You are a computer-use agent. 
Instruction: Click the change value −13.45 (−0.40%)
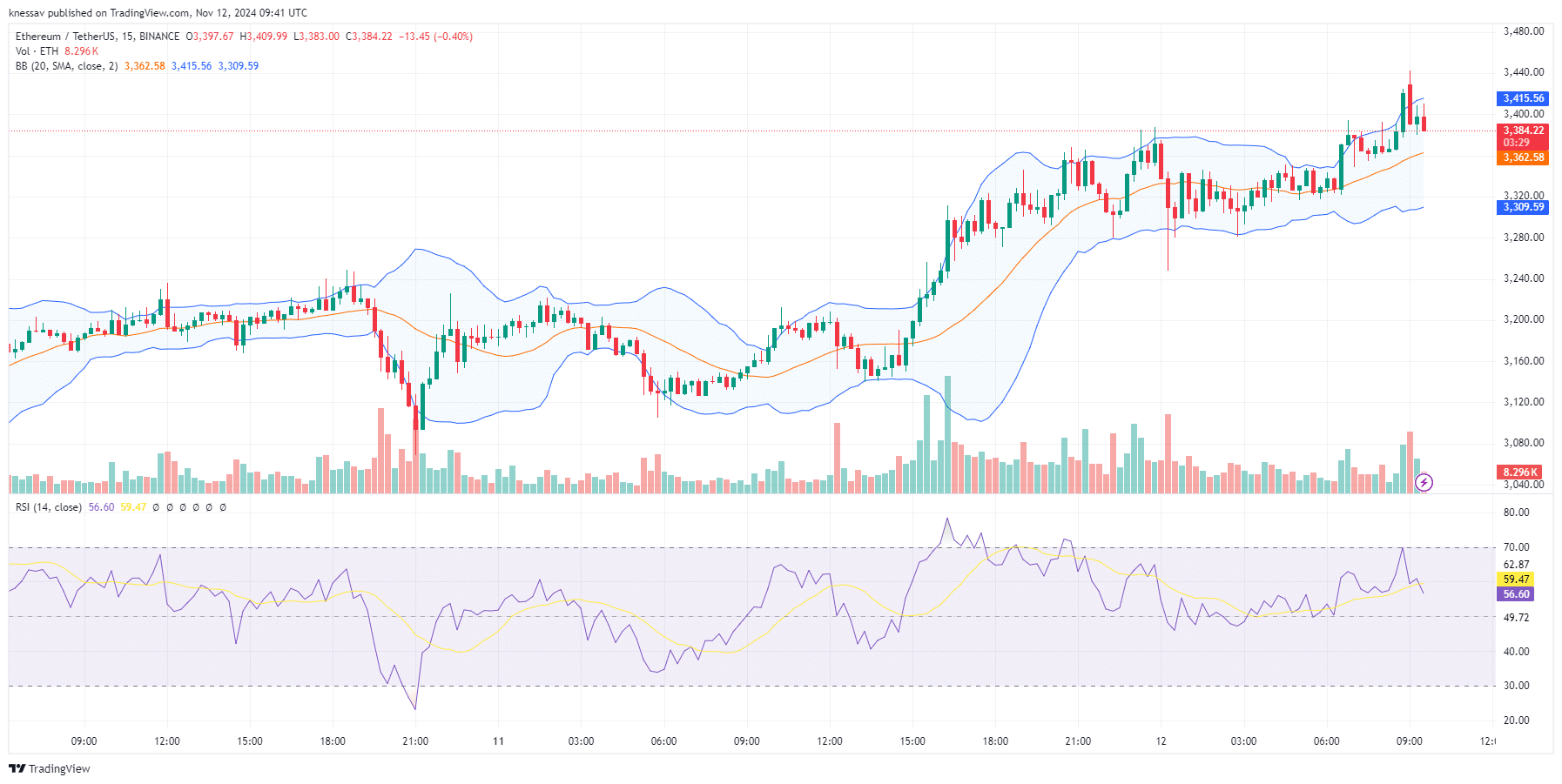pyautogui.click(x=435, y=37)
